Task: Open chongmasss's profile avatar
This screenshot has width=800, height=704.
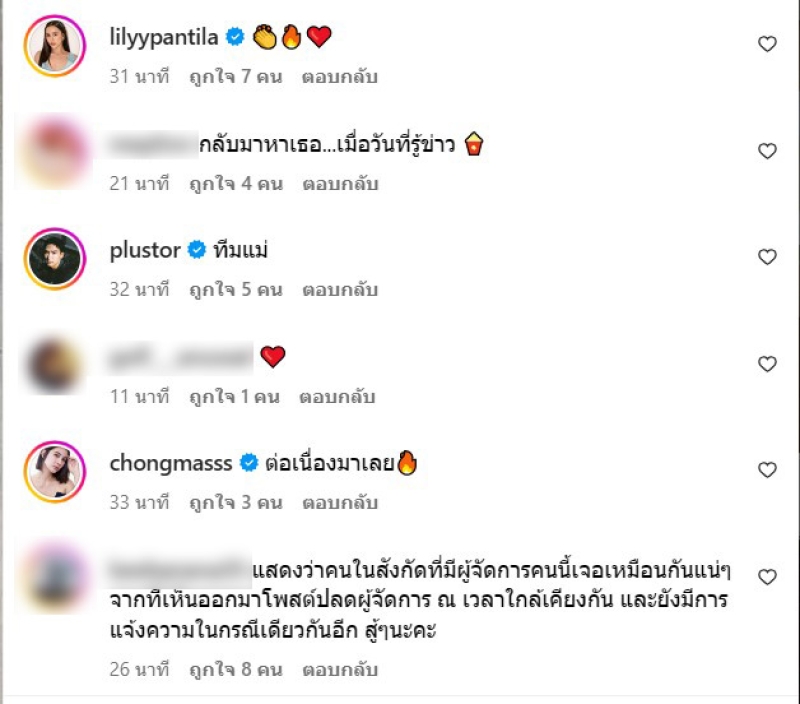Action: point(55,471)
